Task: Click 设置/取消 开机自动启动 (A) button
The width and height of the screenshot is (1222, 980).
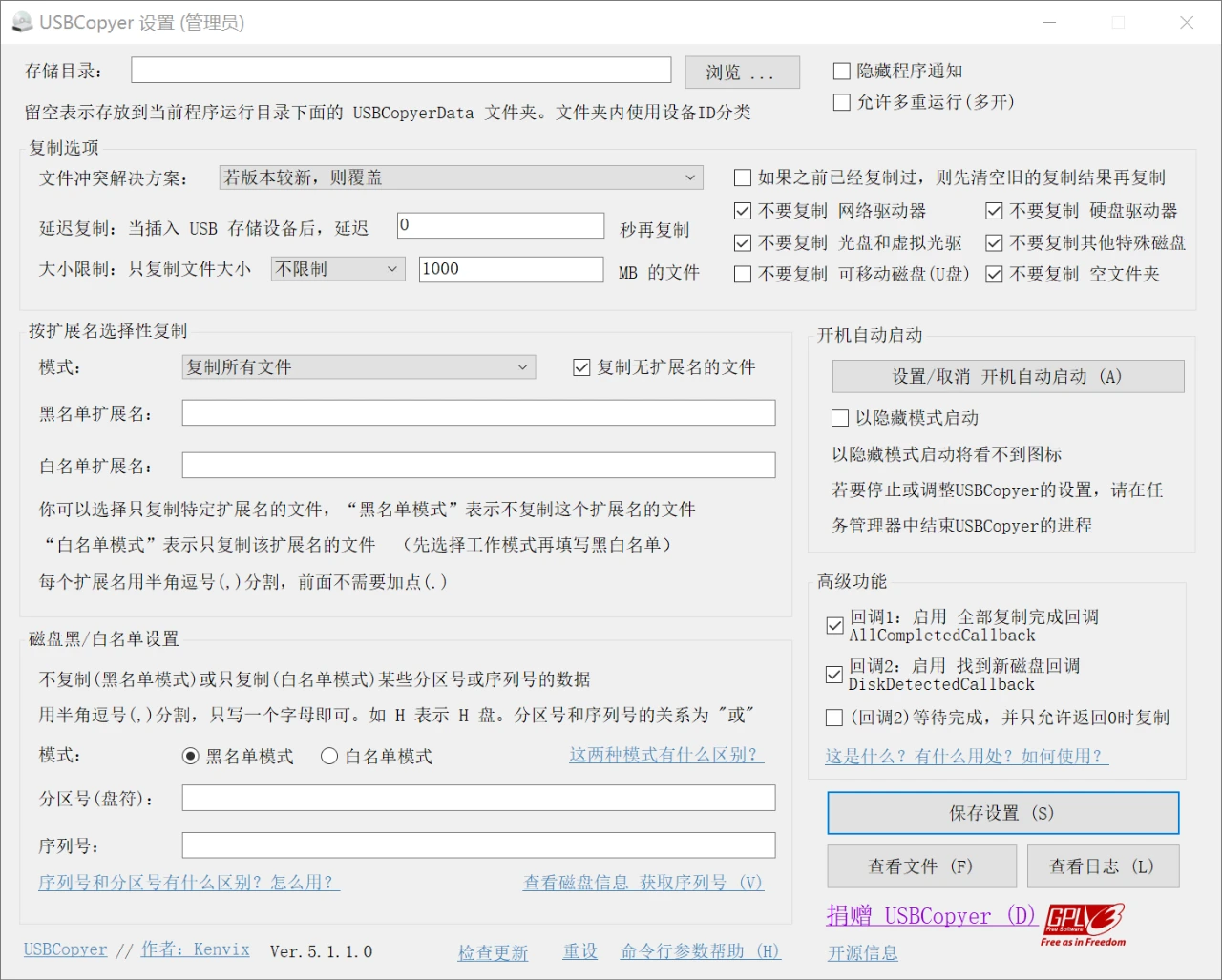Action: tap(1008, 376)
